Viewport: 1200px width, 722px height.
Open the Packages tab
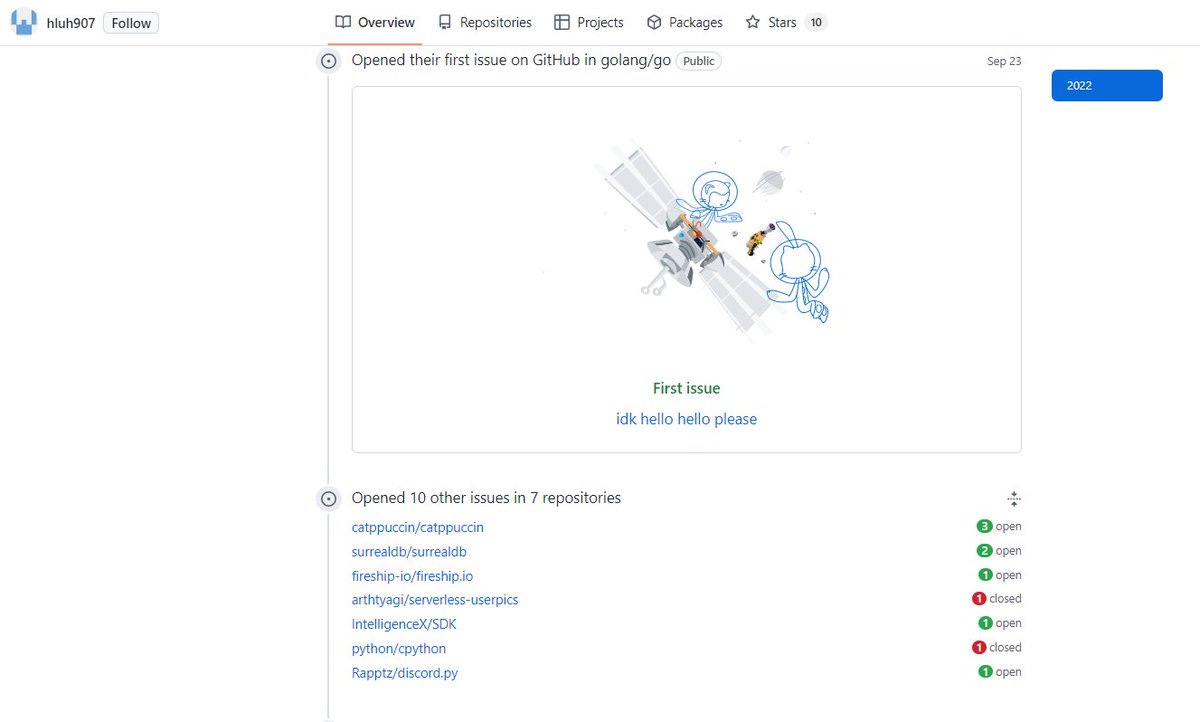click(x=685, y=22)
